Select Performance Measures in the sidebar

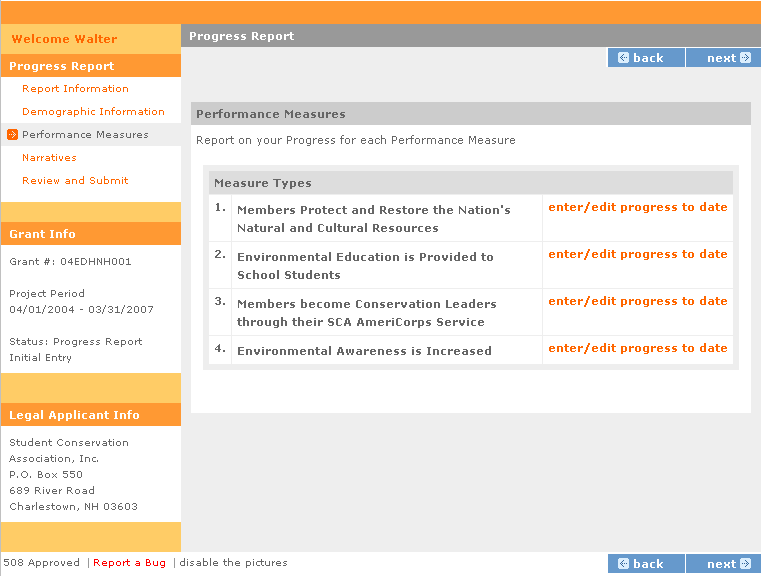(x=85, y=135)
